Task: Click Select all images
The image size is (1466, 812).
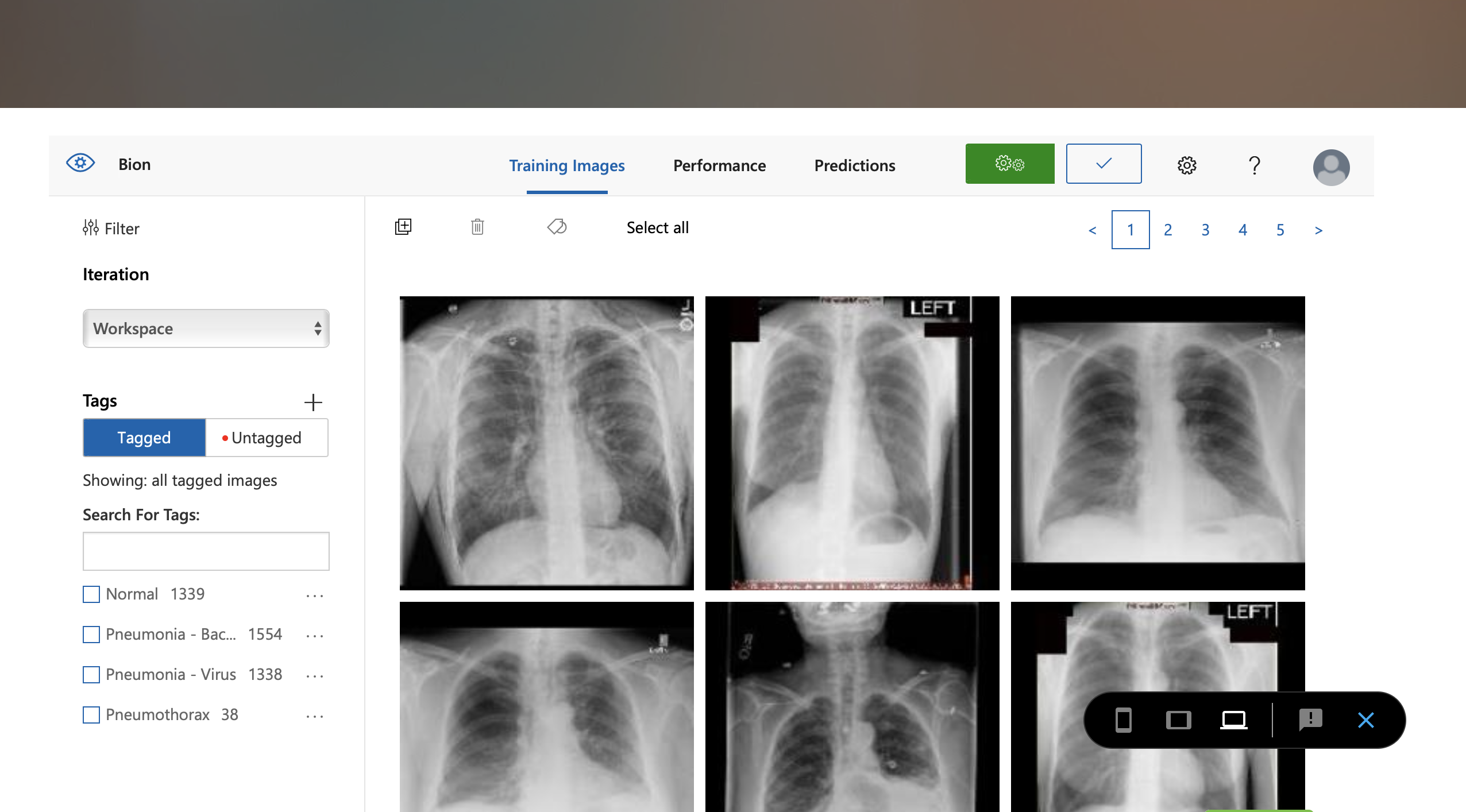Action: [x=657, y=227]
